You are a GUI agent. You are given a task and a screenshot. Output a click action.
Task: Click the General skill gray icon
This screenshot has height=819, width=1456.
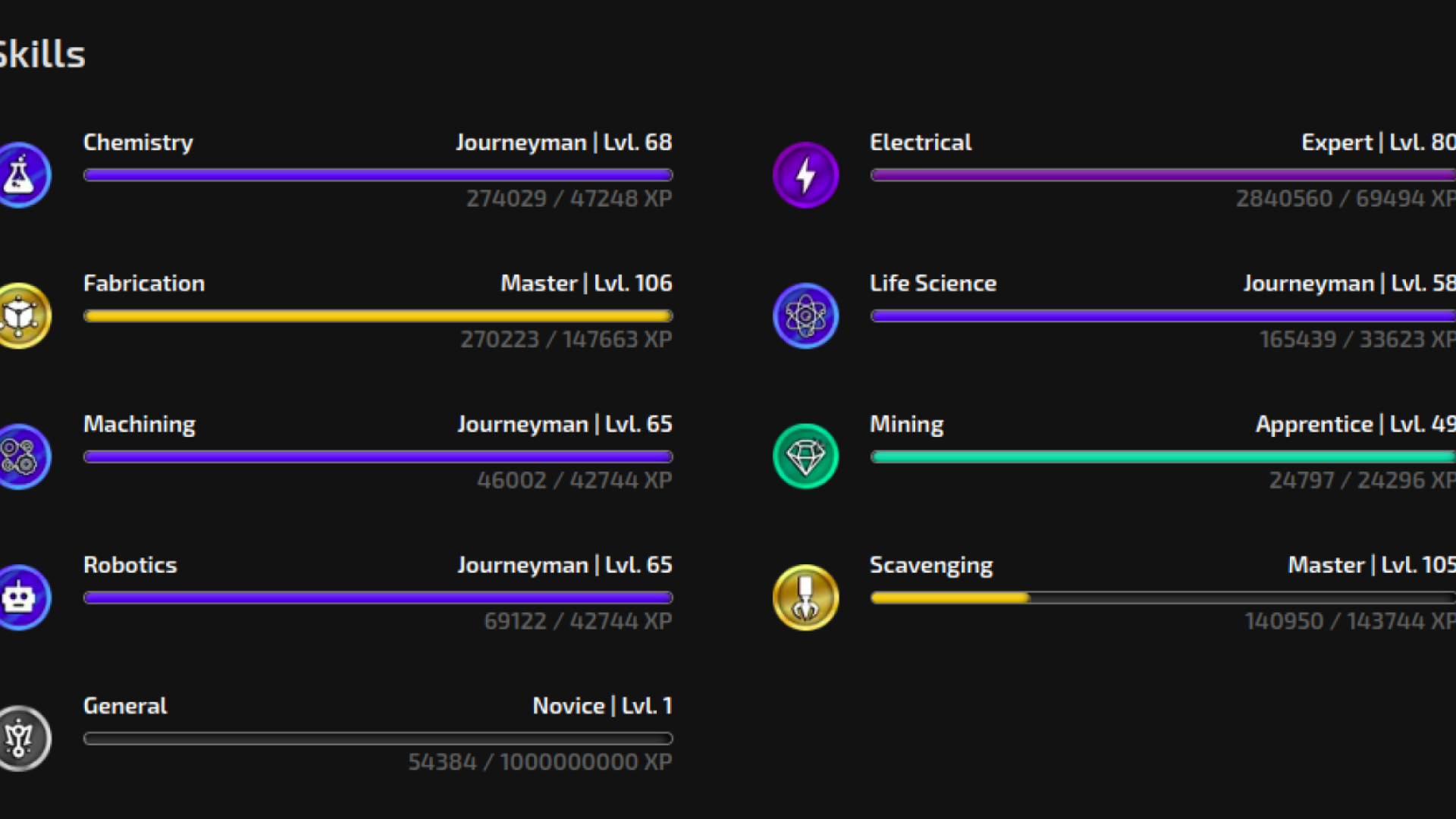pyautogui.click(x=21, y=739)
